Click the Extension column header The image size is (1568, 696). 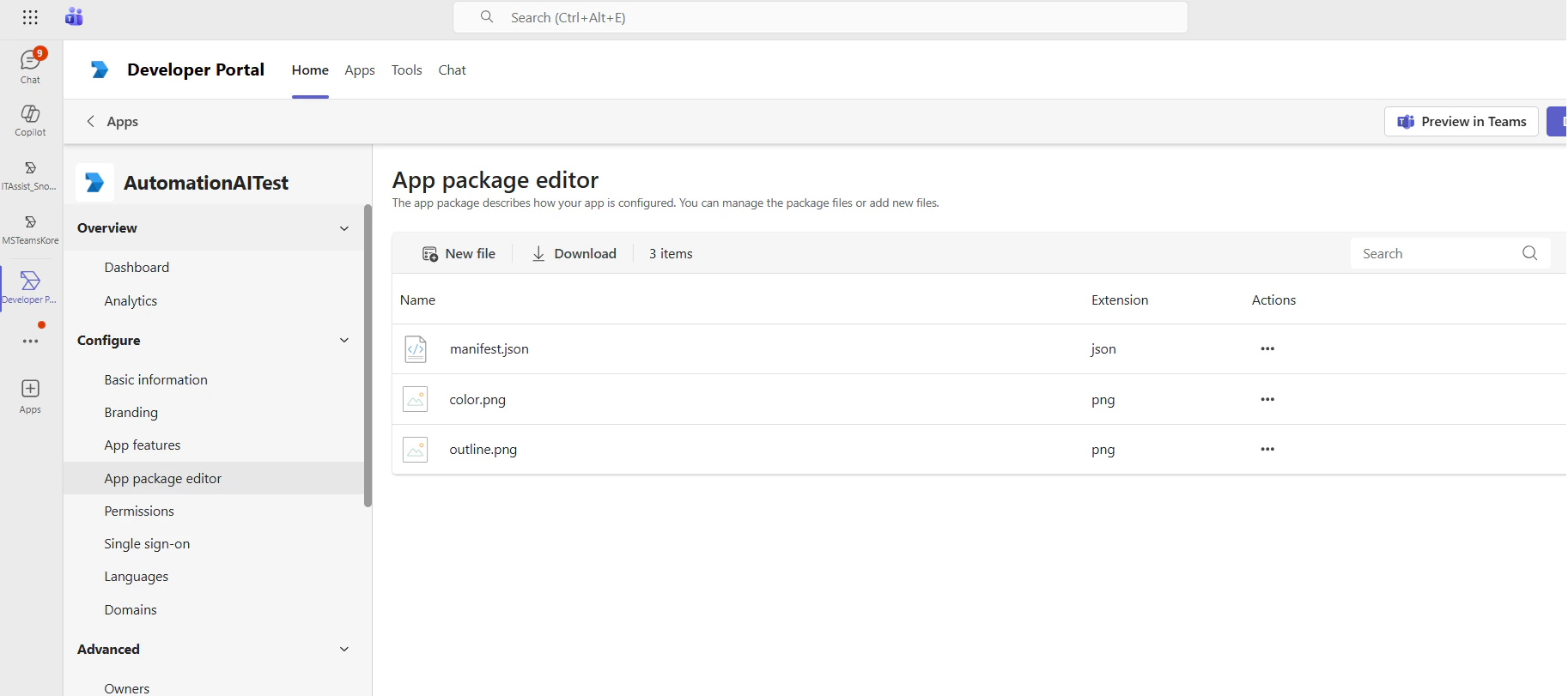pyautogui.click(x=1119, y=300)
